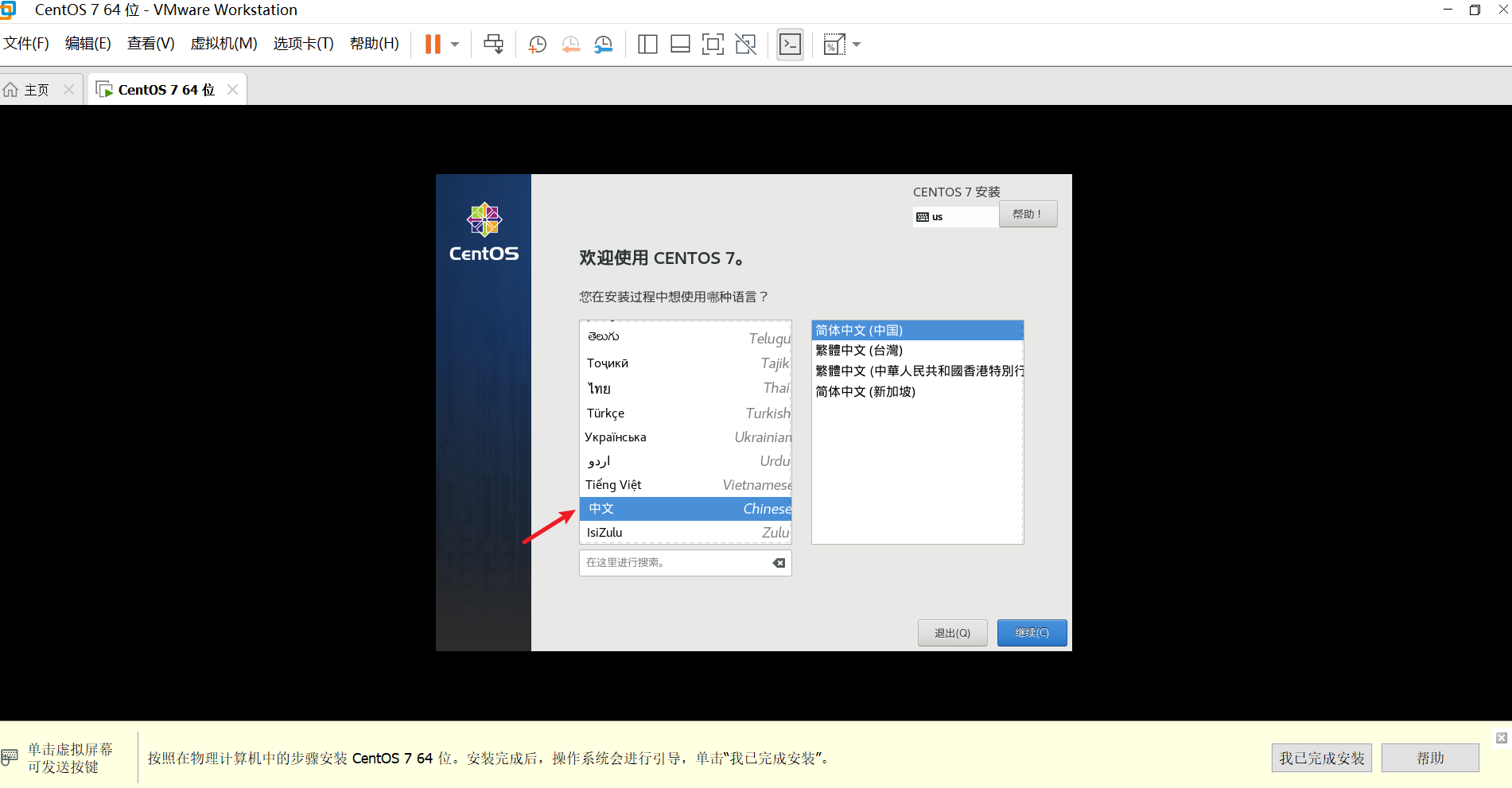1512x788 pixels.
Task: Select Tiếng Việt Vietnamese language row
Action: click(x=686, y=485)
